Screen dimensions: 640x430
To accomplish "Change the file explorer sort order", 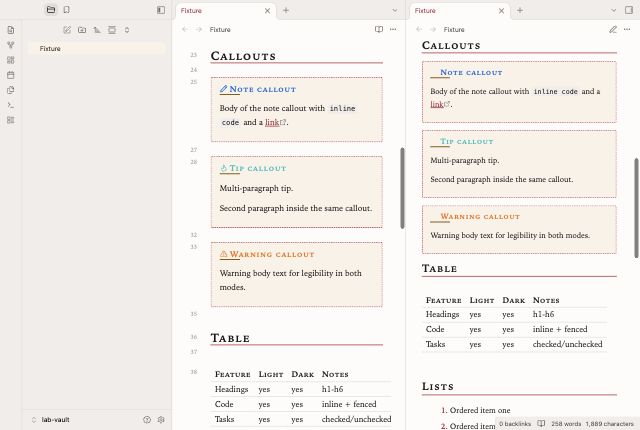I will coord(97,30).
